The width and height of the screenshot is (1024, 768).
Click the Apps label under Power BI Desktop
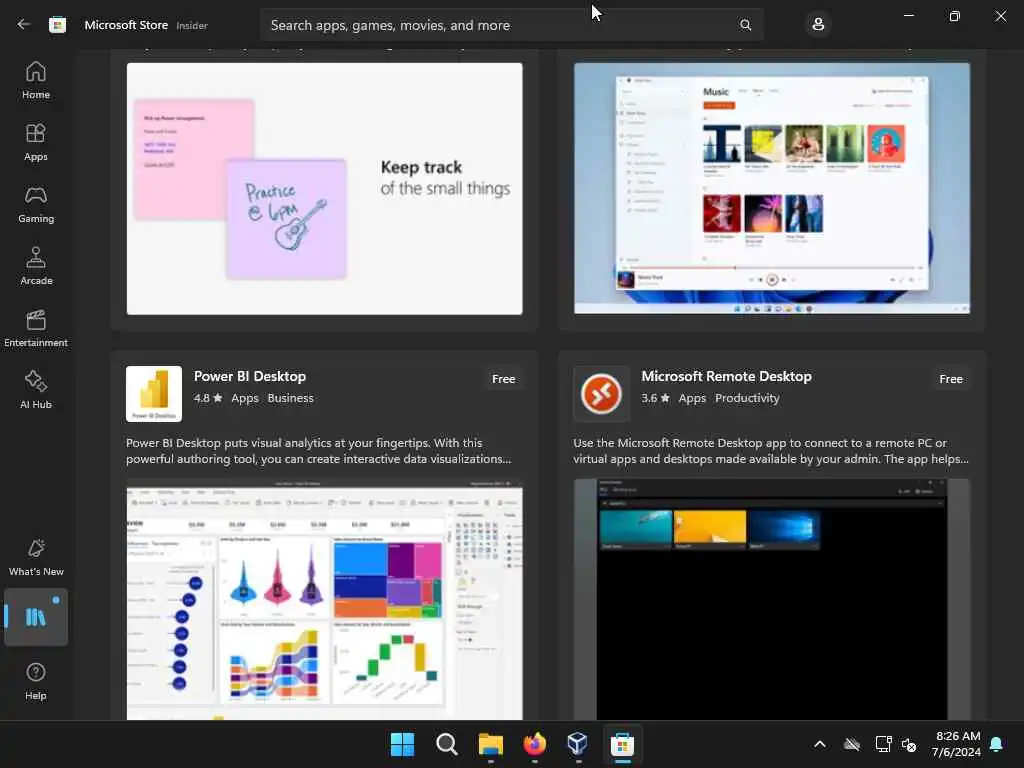pos(245,398)
